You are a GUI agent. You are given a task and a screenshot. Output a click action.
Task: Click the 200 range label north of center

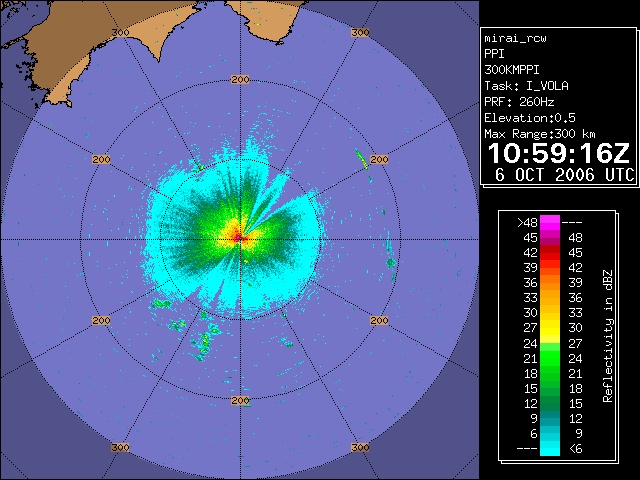coord(240,80)
